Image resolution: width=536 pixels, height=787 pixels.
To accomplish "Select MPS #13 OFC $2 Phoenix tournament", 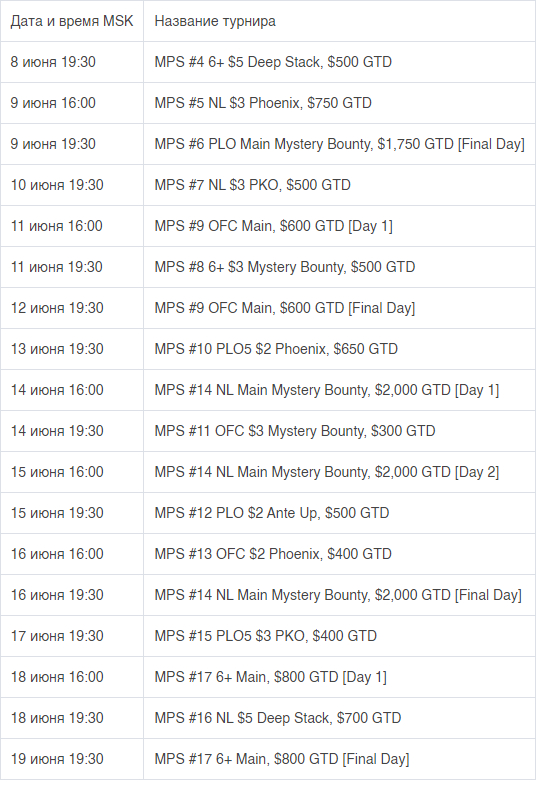I will click(273, 554).
